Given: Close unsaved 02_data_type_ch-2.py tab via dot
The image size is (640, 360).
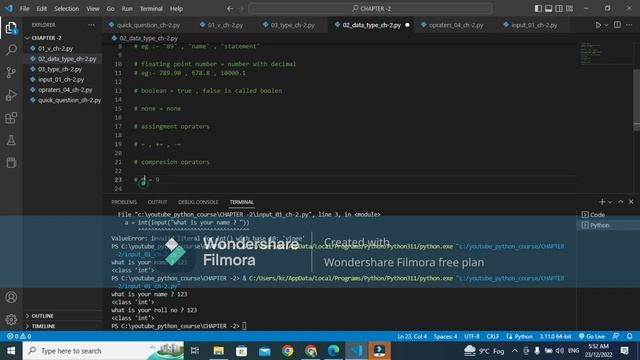Looking at the screenshot, I should pyautogui.click(x=407, y=25).
